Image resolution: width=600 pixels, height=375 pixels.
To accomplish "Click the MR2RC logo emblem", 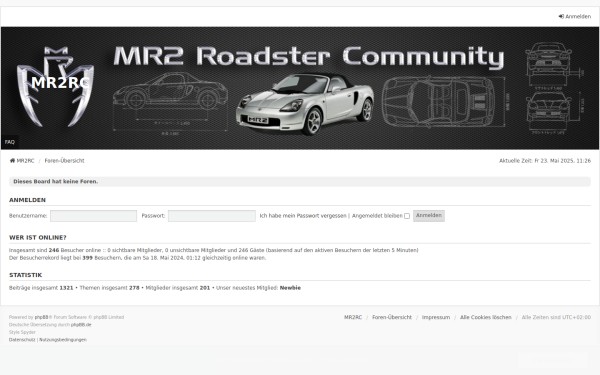I will click(55, 86).
